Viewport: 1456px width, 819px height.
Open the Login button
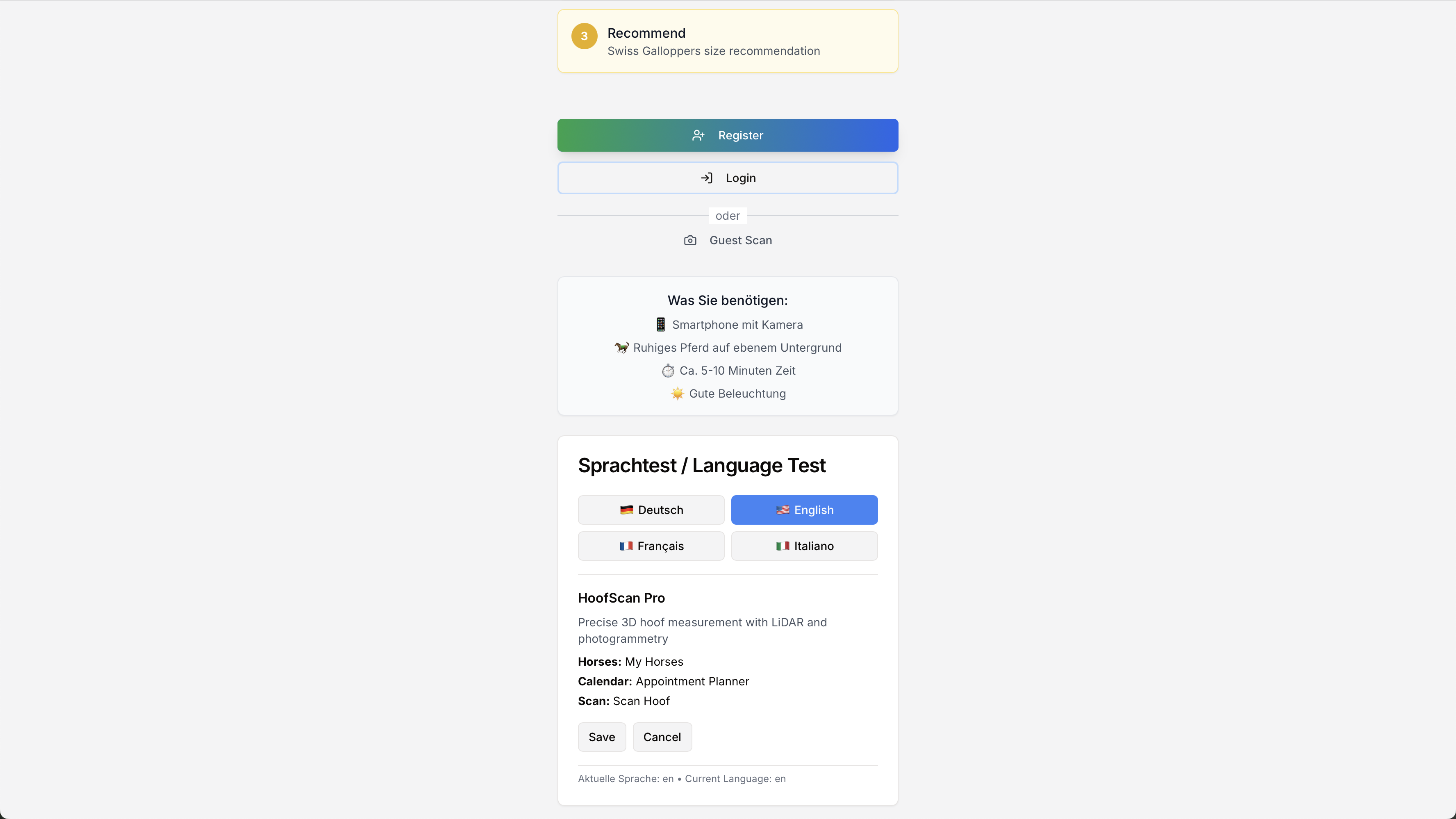pos(728,178)
